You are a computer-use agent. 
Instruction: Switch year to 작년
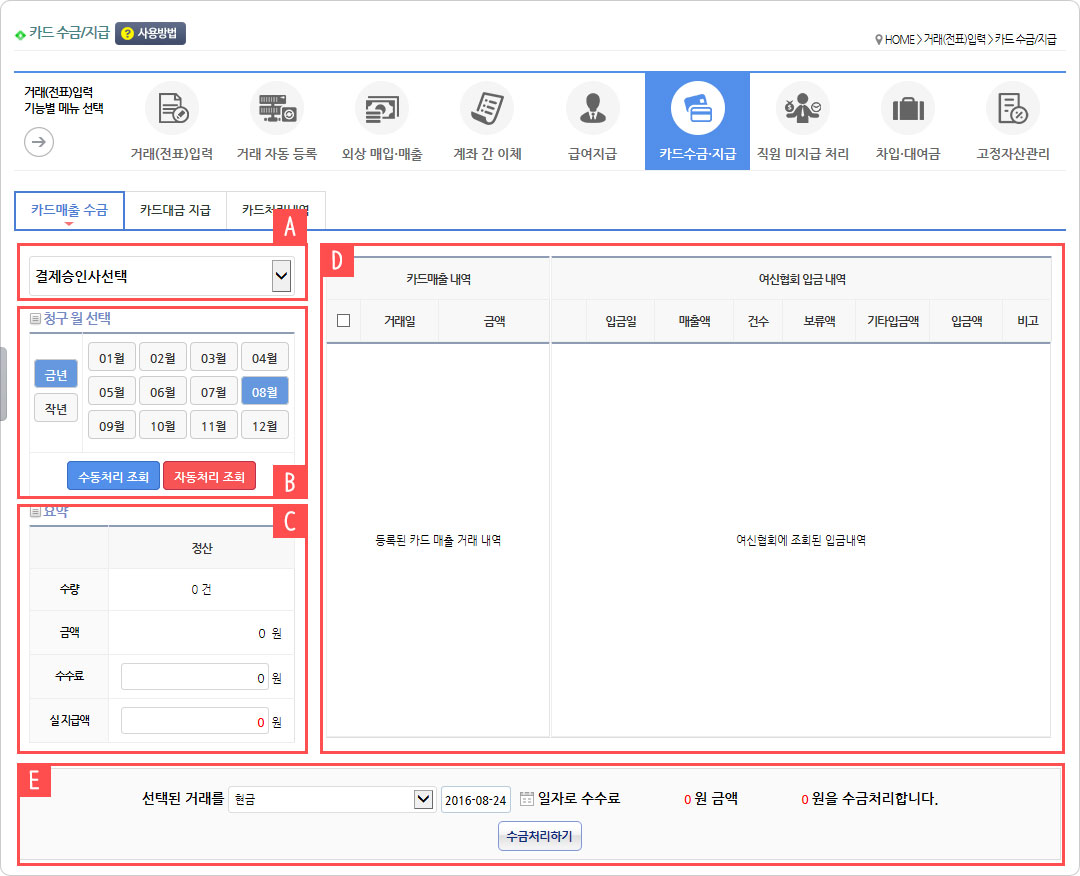click(56, 408)
